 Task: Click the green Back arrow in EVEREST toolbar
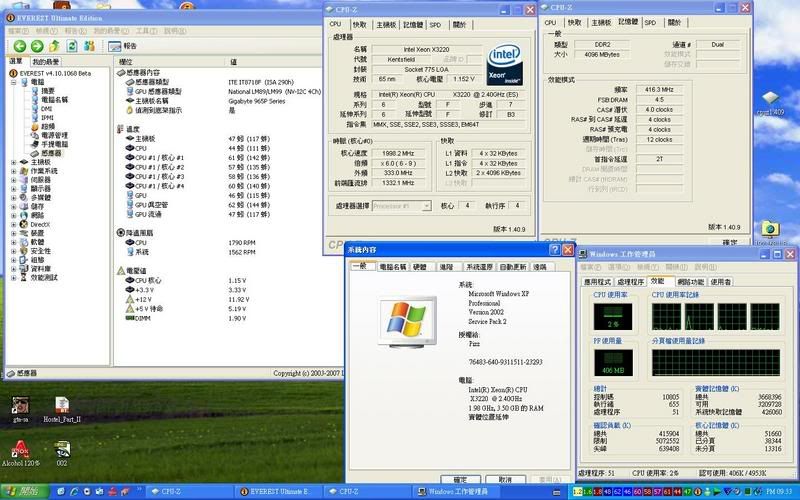pos(20,46)
